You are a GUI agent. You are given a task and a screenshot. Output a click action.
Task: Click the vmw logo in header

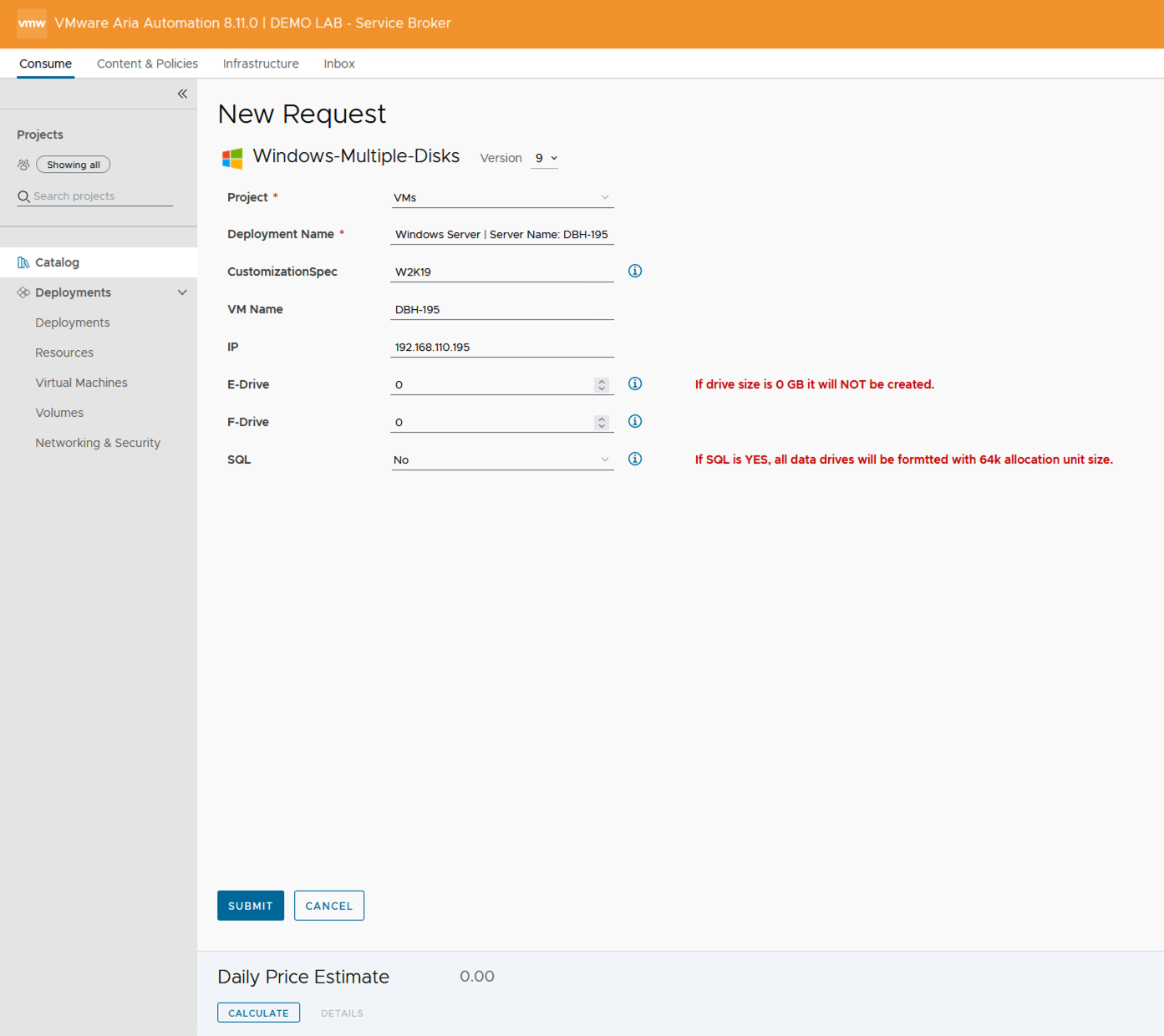point(32,23)
